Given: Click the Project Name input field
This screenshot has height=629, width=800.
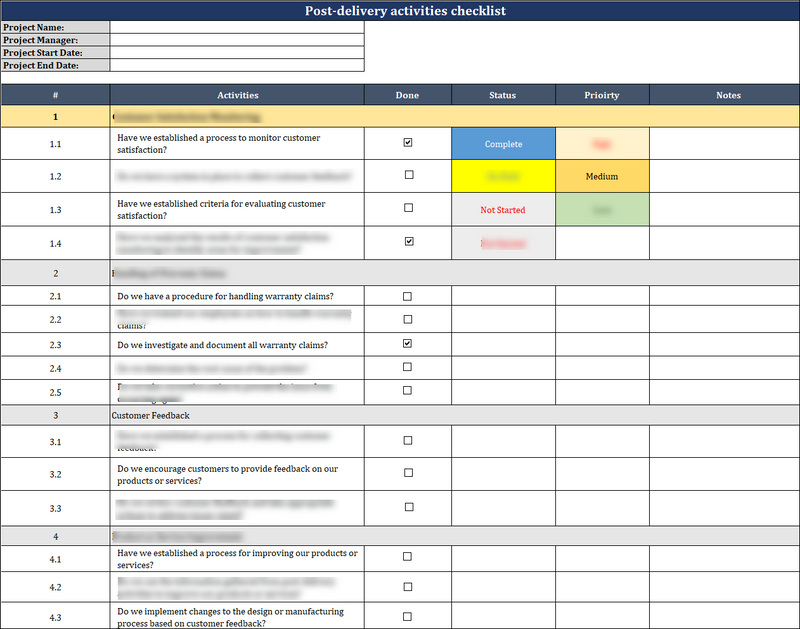Looking at the screenshot, I should click(x=238, y=27).
